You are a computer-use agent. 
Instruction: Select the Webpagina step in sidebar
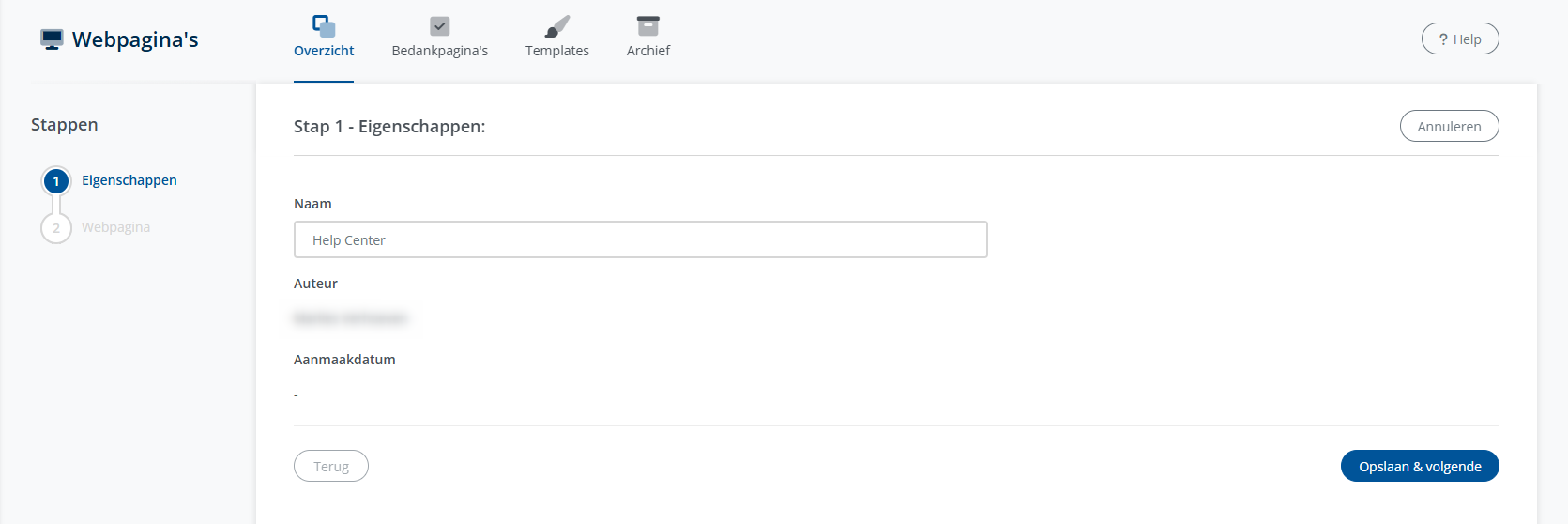coord(115,227)
